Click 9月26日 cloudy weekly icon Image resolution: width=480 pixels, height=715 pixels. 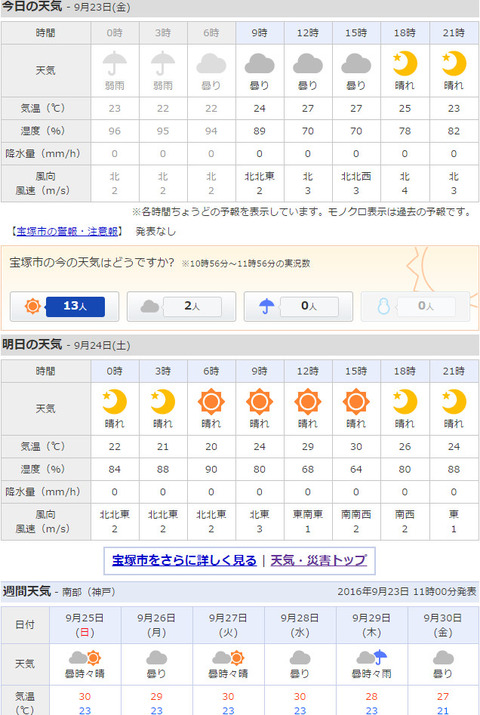(156, 658)
